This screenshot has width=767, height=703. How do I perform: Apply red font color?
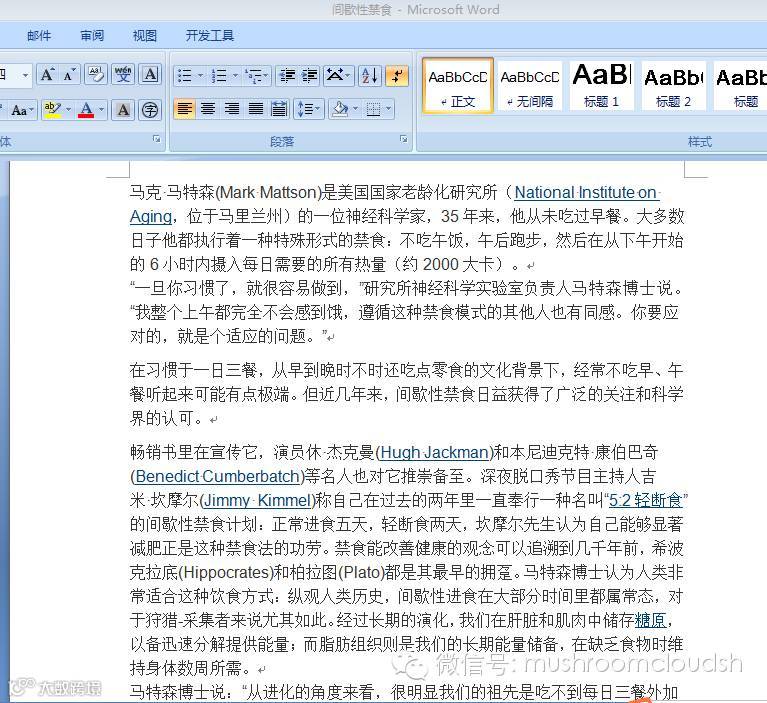86,110
